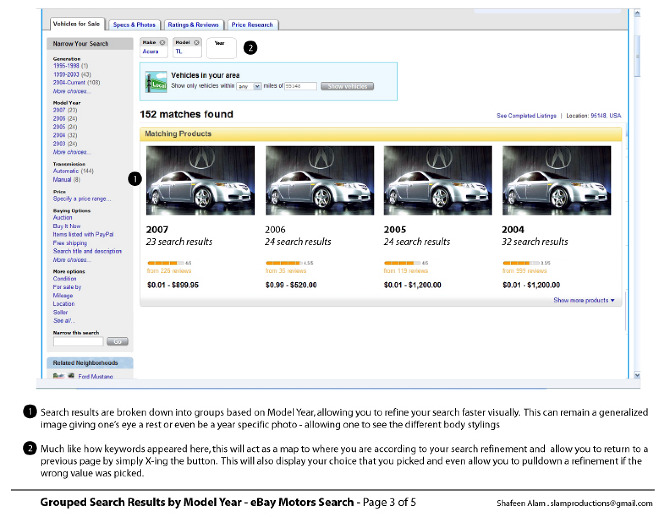Viewport: 670px width, 517px height.
Task: Select the Buy It Now option
Action: pos(67,226)
